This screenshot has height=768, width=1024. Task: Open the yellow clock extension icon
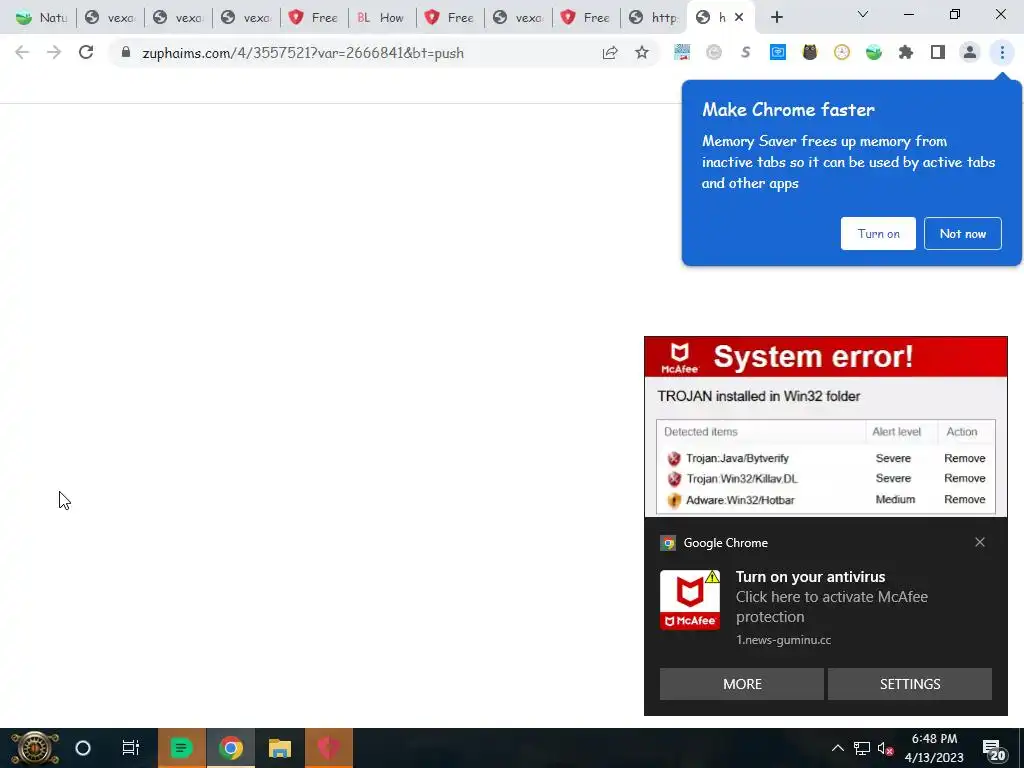842,53
